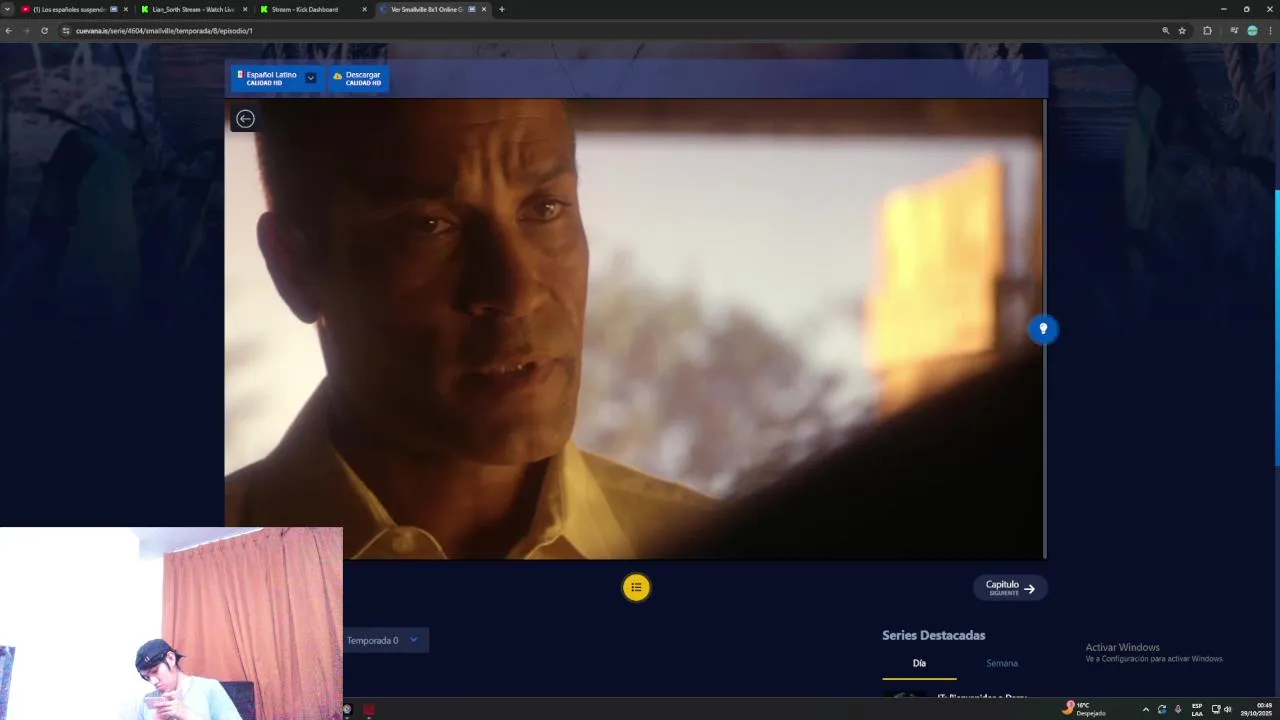Screen dimensions: 1280x720
Task: Click the sync icon in the system tray
Action: 1161,709
